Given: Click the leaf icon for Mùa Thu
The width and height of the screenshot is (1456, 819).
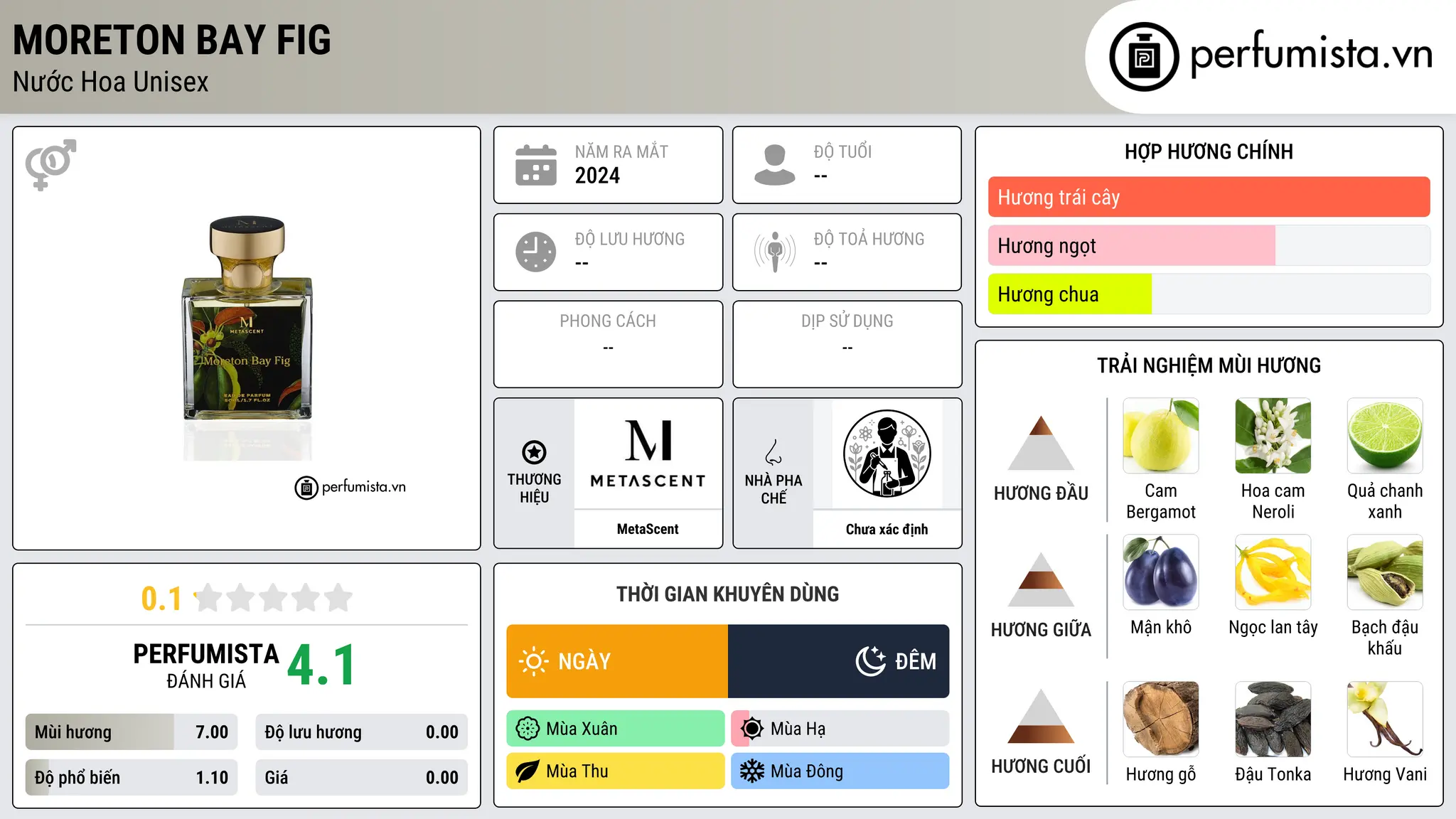Looking at the screenshot, I should tap(528, 771).
